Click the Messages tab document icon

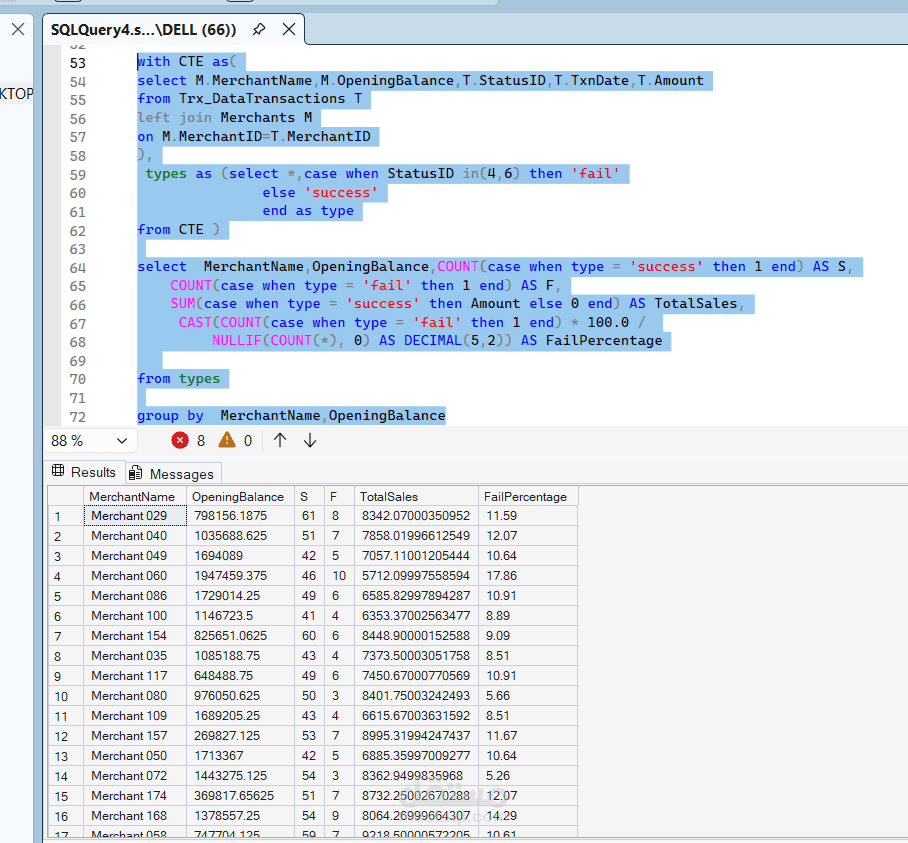[136, 473]
